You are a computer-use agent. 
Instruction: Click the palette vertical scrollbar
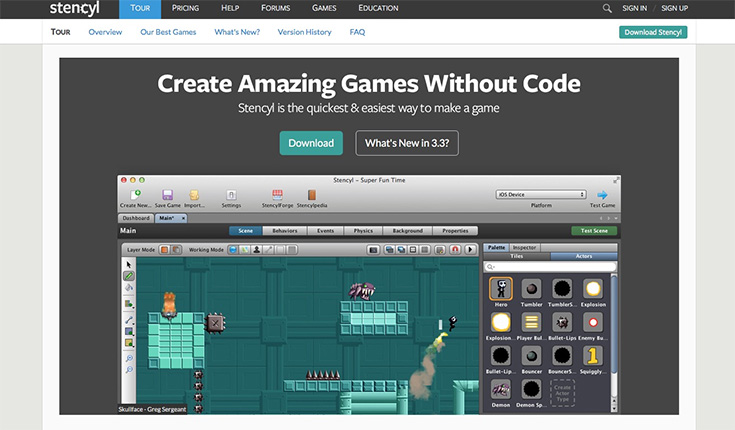point(614,343)
